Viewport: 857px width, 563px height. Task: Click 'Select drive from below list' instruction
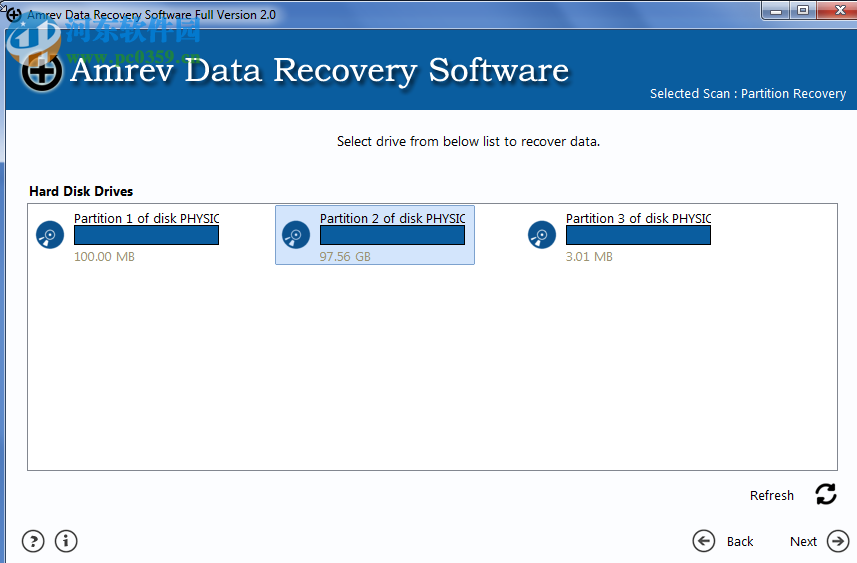(x=468, y=142)
